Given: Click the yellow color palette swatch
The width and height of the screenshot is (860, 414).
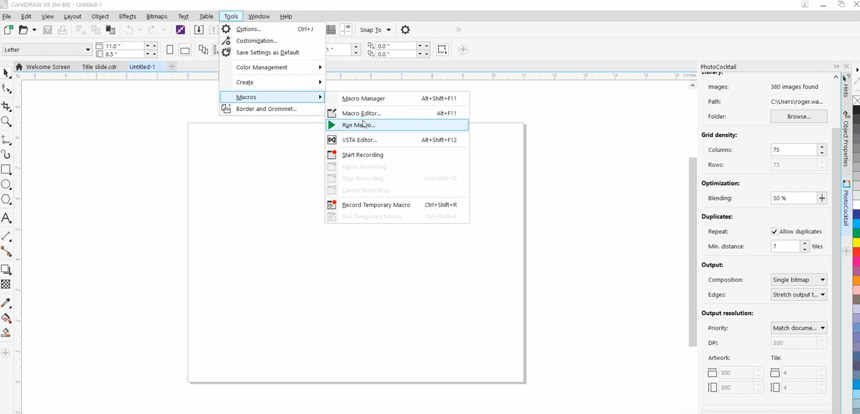Looking at the screenshot, I should [856, 242].
